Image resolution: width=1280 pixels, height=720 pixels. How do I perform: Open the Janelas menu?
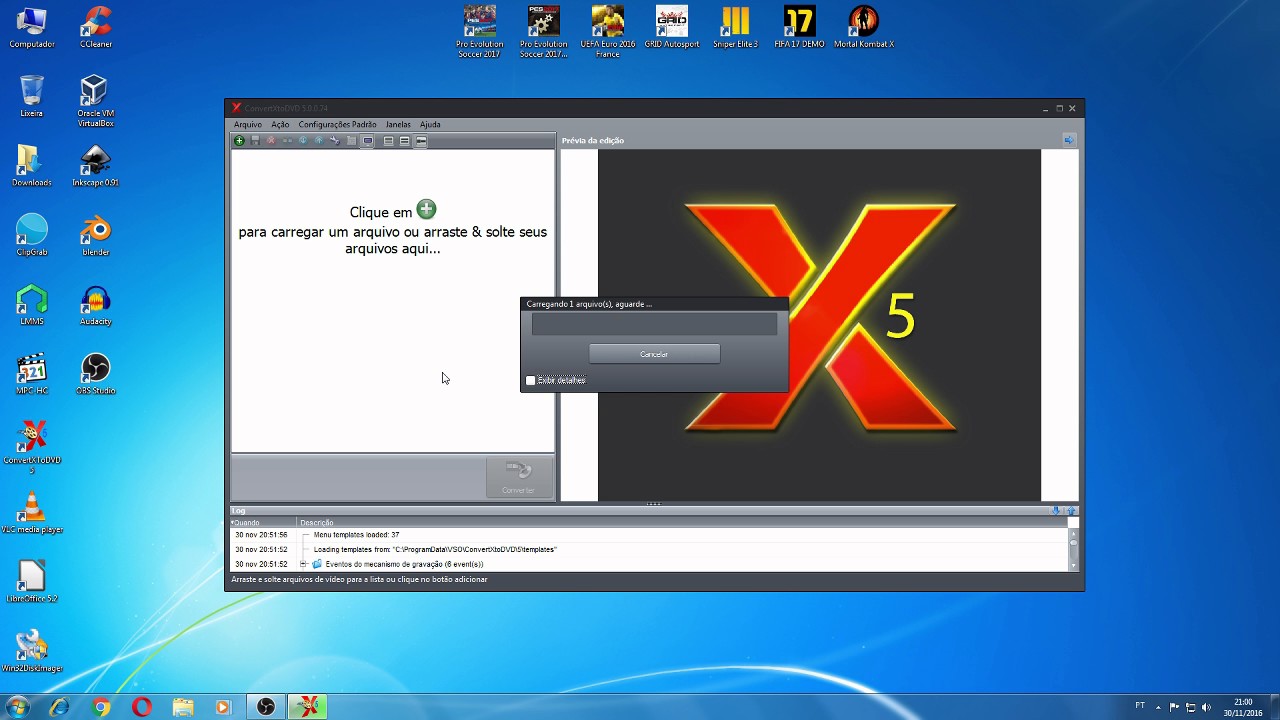[398, 124]
